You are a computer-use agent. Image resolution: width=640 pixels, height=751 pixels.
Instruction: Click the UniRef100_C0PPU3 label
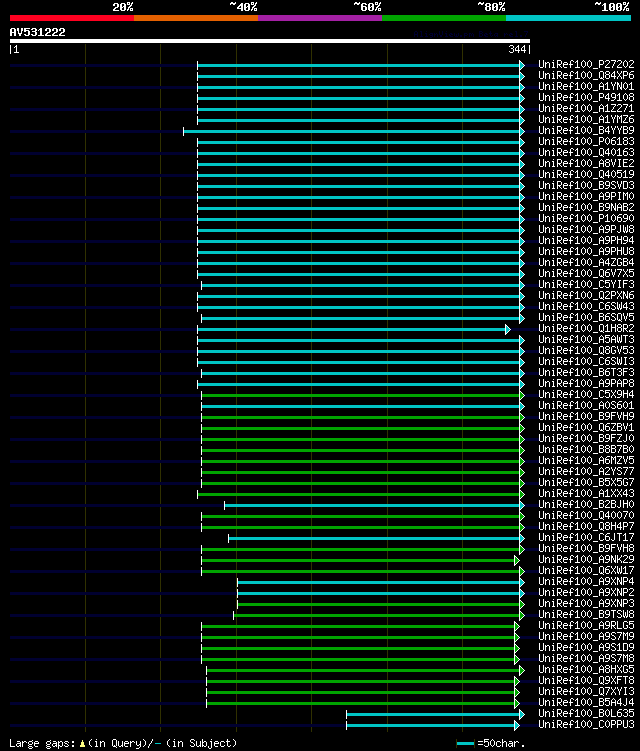pos(586,725)
